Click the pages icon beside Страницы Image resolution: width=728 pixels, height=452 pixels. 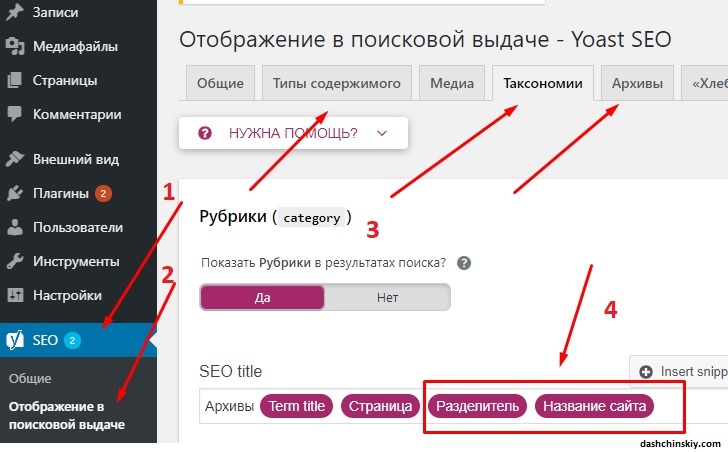15,80
